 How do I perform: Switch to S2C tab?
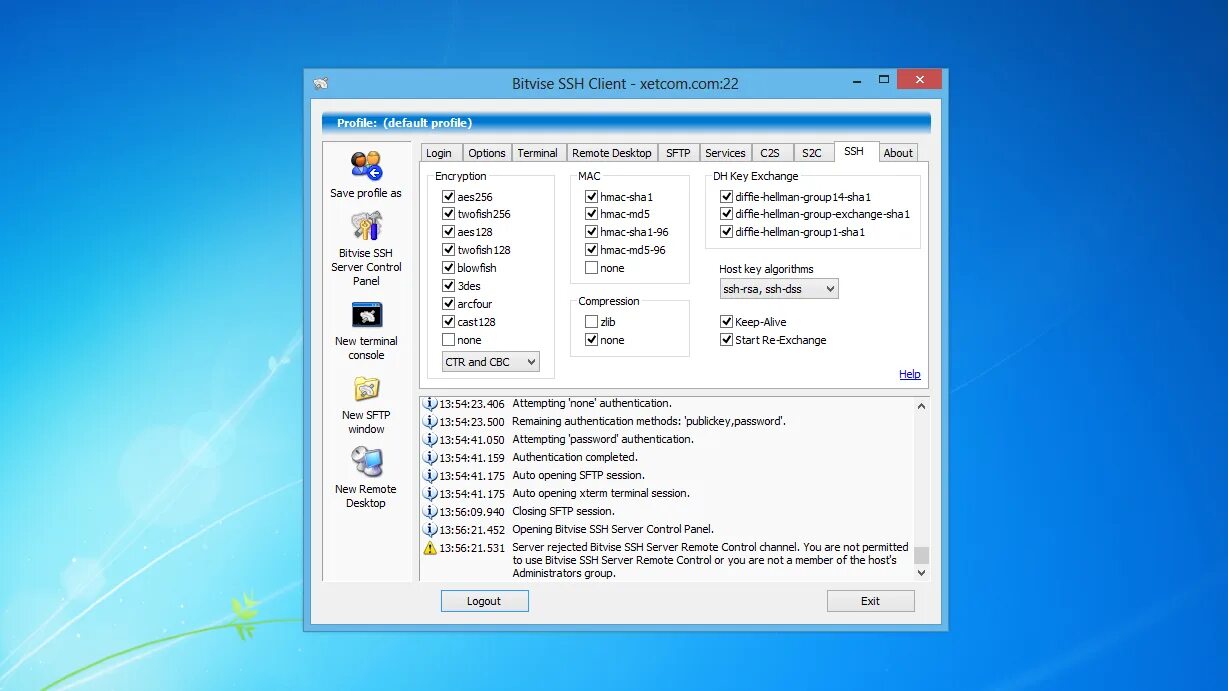(x=812, y=153)
